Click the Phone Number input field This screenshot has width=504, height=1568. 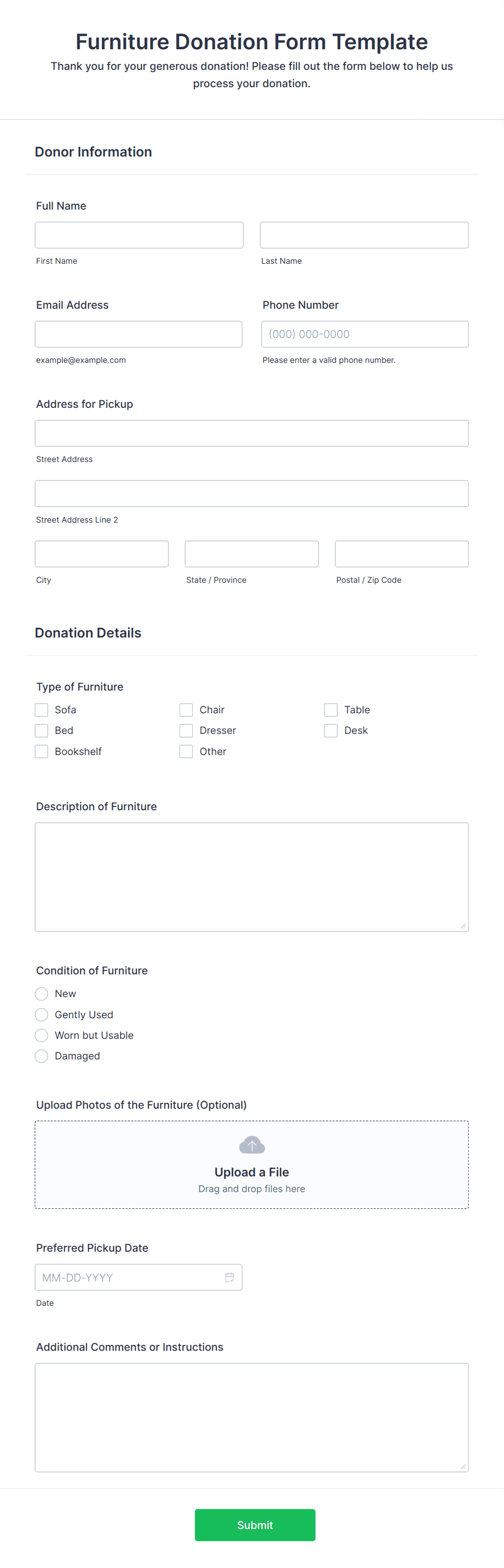click(x=364, y=334)
